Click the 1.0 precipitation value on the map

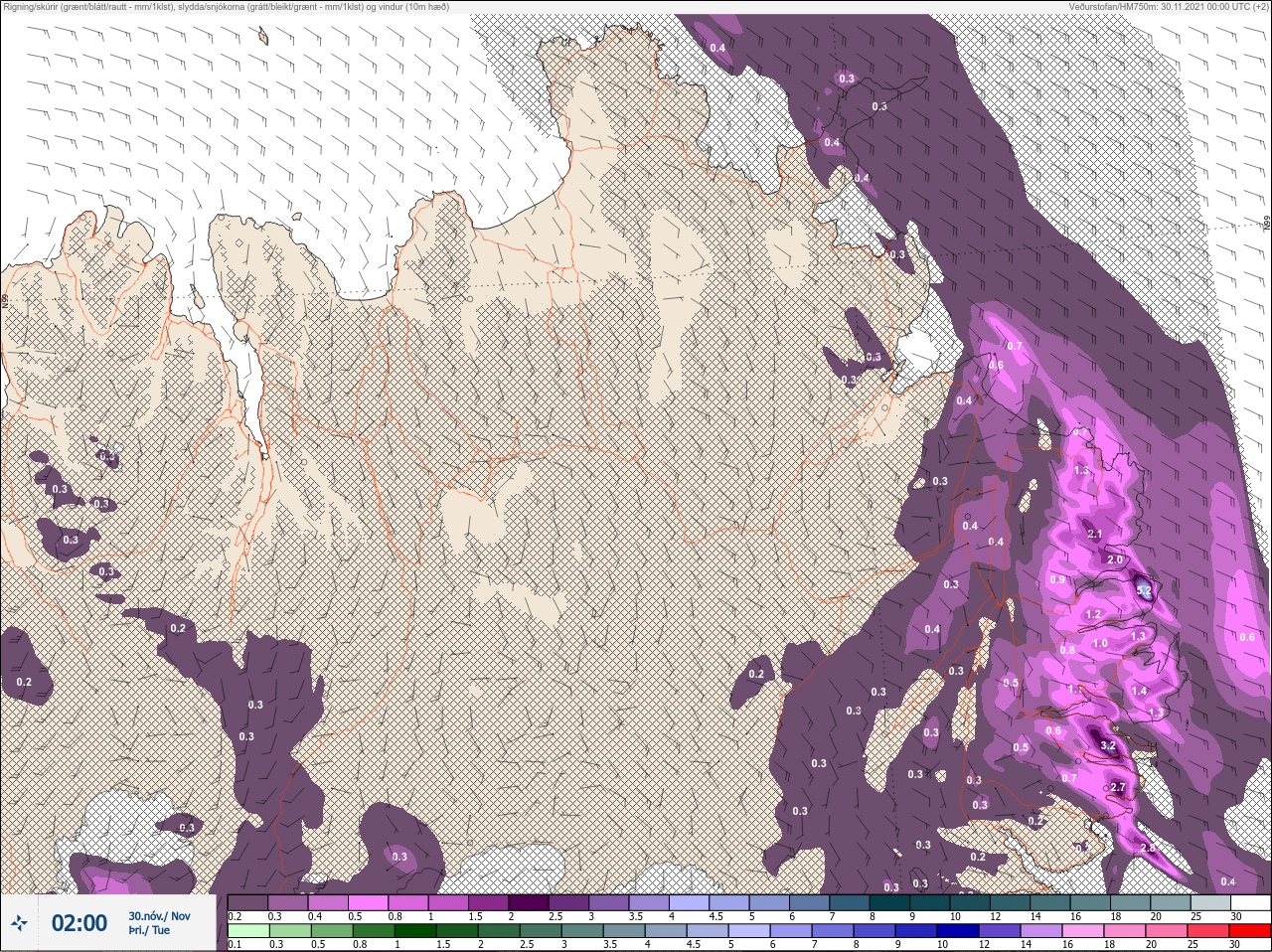(x=1100, y=643)
